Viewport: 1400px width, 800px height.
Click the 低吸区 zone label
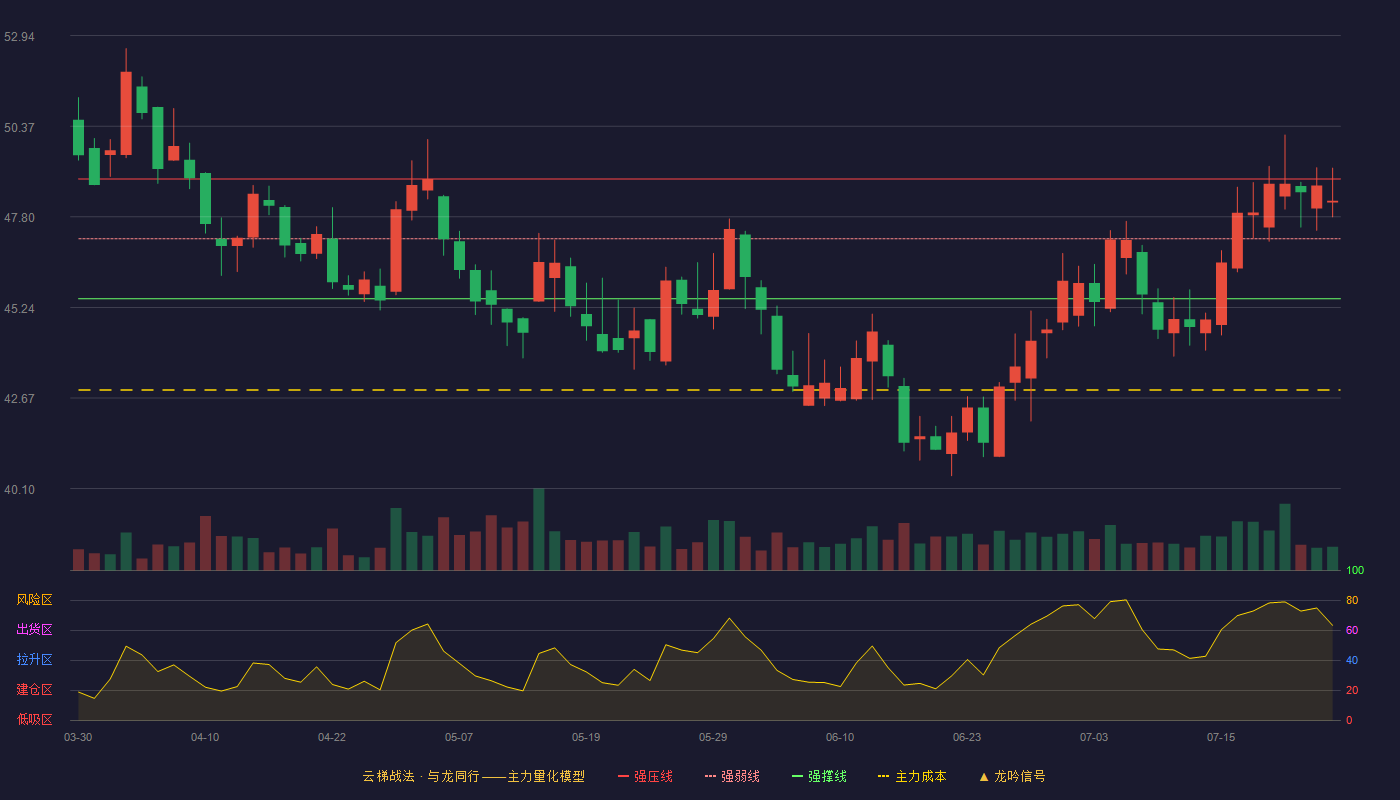pyautogui.click(x=34, y=719)
